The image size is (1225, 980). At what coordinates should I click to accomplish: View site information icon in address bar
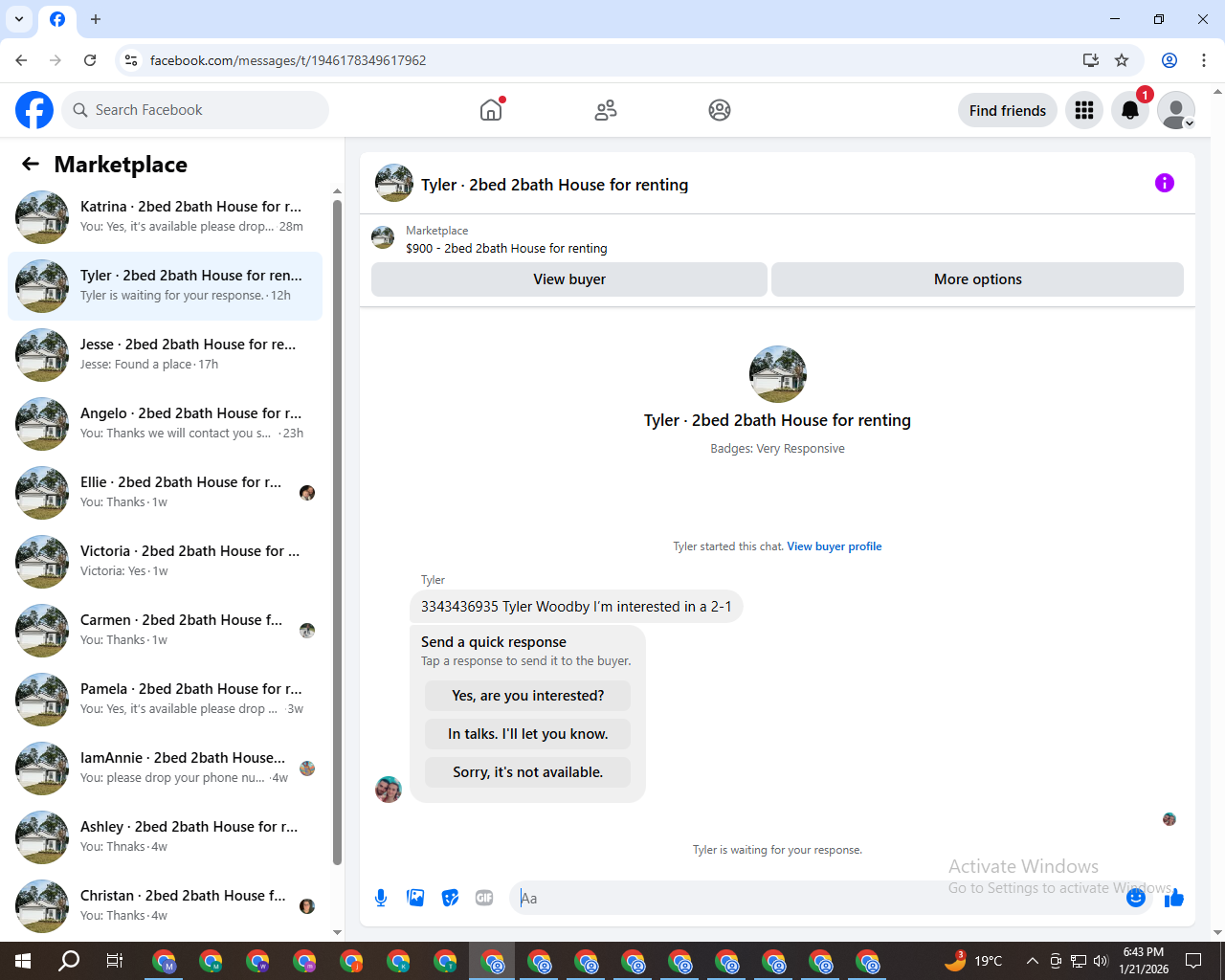tap(131, 60)
